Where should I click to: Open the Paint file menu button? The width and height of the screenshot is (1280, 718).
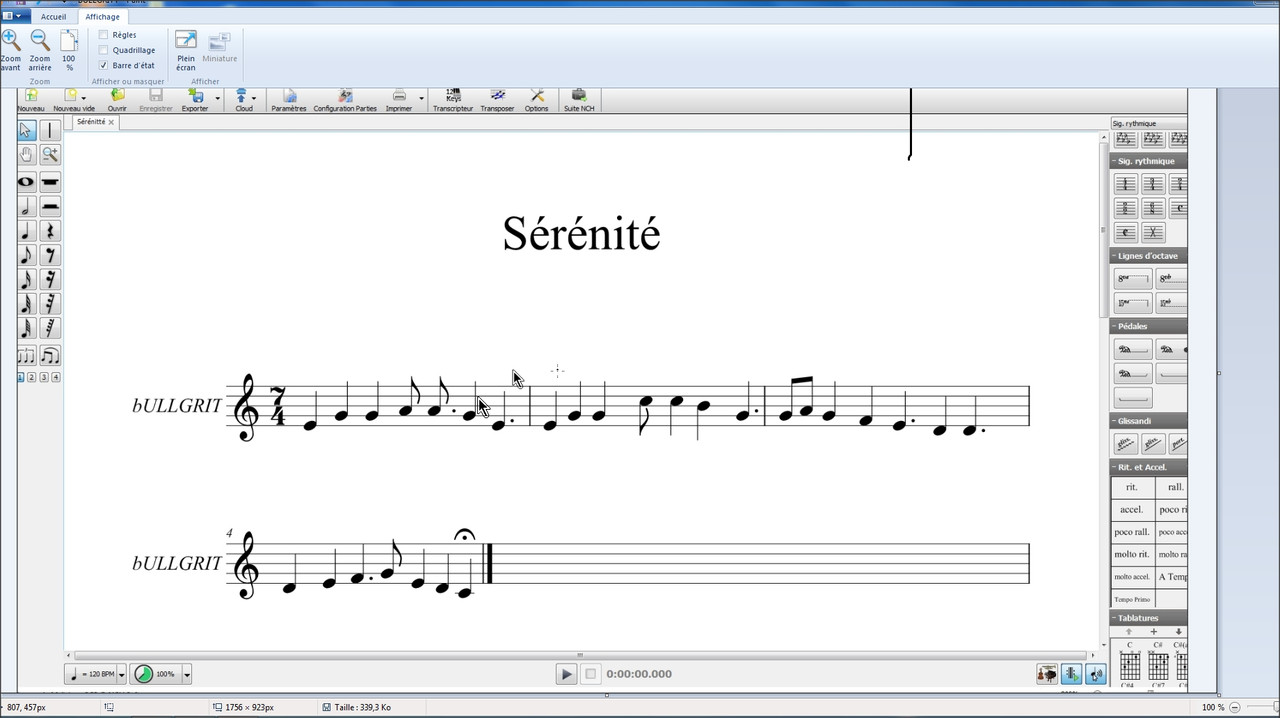point(15,16)
